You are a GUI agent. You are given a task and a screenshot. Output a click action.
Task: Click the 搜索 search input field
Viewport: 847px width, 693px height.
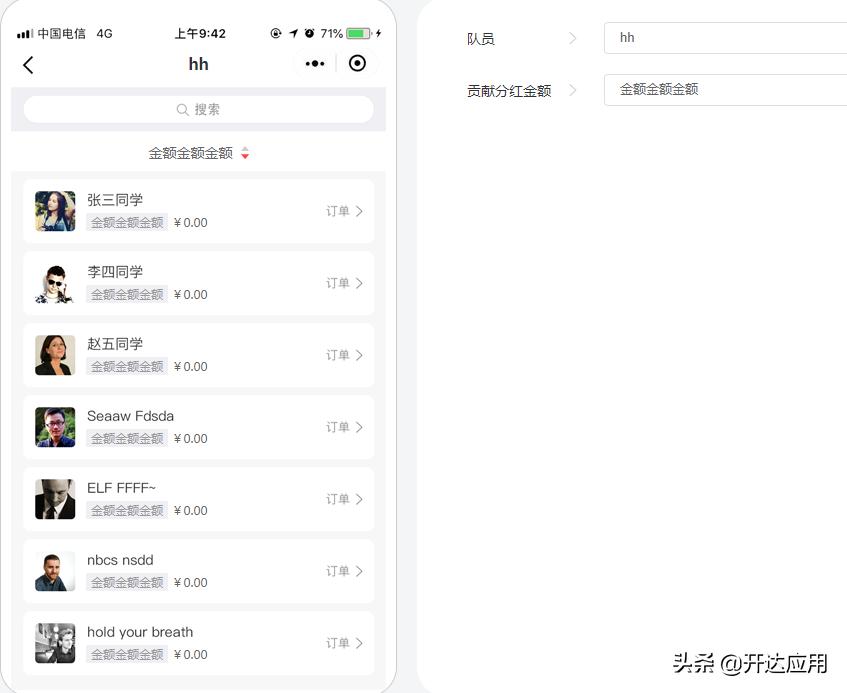pyautogui.click(x=198, y=109)
